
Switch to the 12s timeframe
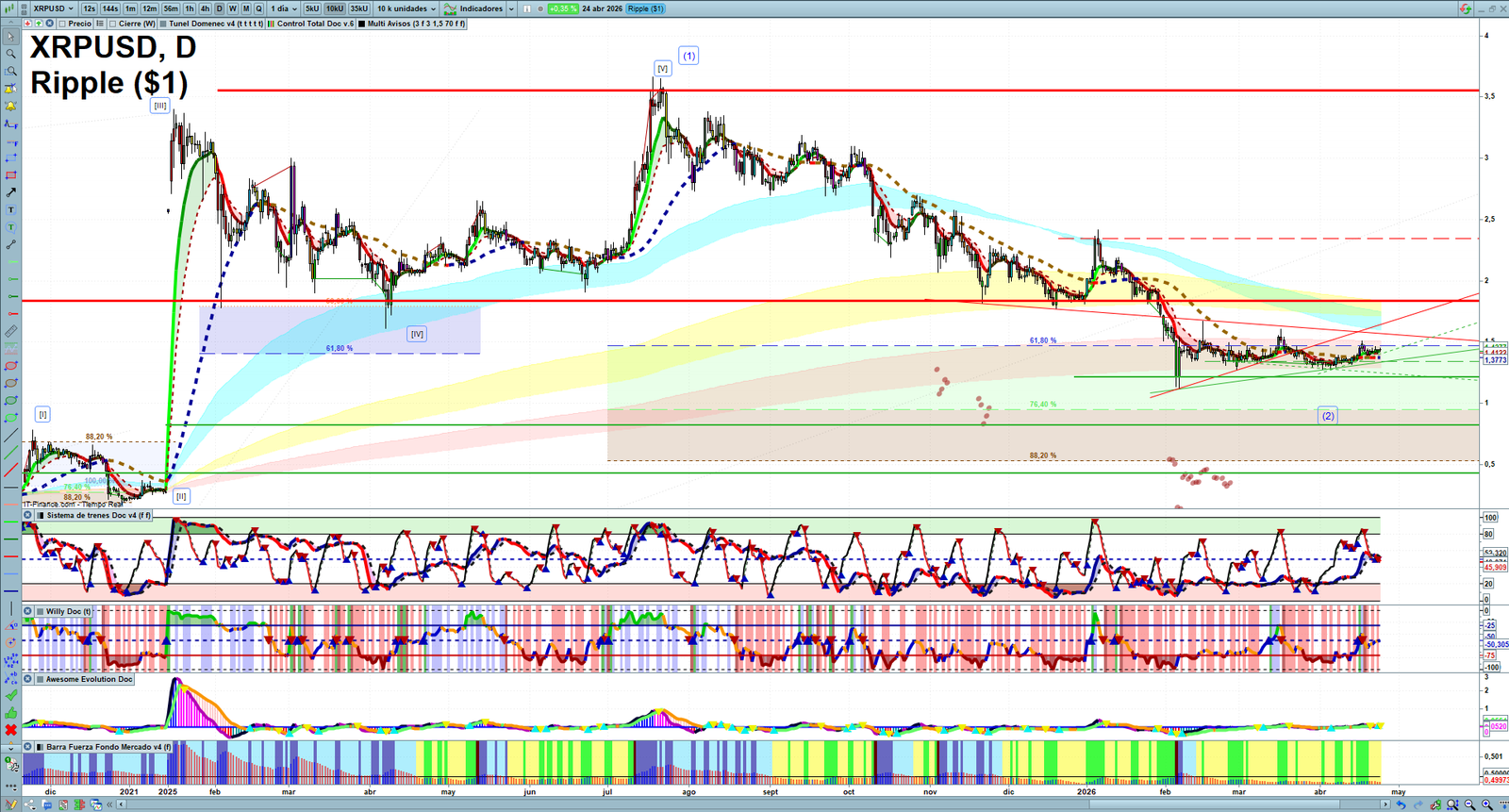click(90, 8)
